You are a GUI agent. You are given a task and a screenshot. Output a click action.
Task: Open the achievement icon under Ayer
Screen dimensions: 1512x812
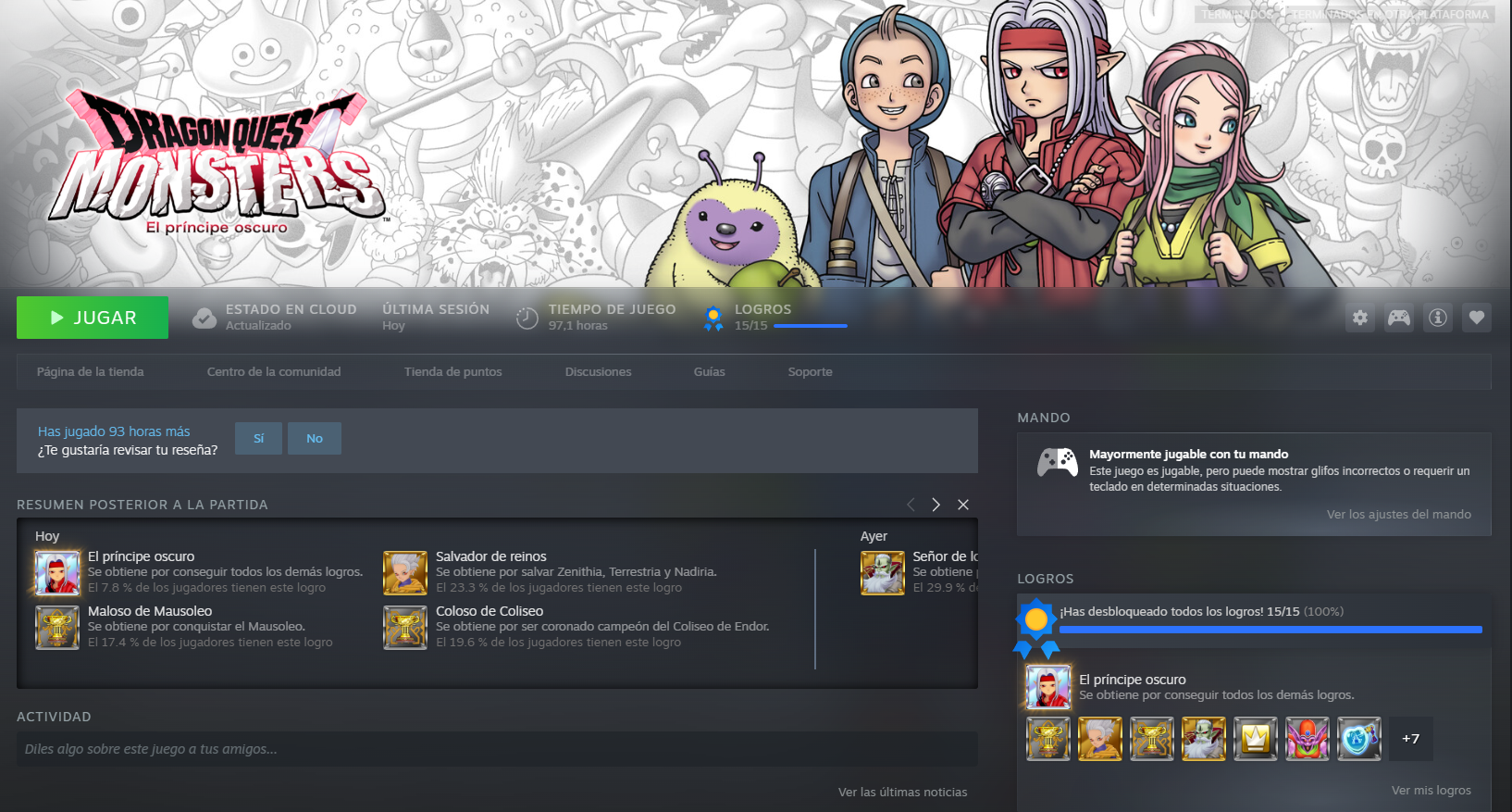click(x=883, y=572)
